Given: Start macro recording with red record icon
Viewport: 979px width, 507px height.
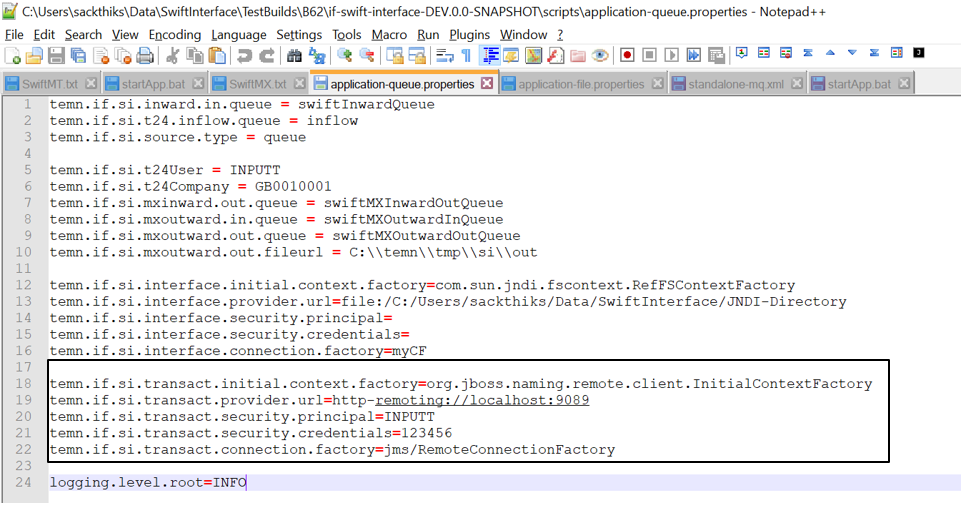Looking at the screenshot, I should tap(627, 55).
